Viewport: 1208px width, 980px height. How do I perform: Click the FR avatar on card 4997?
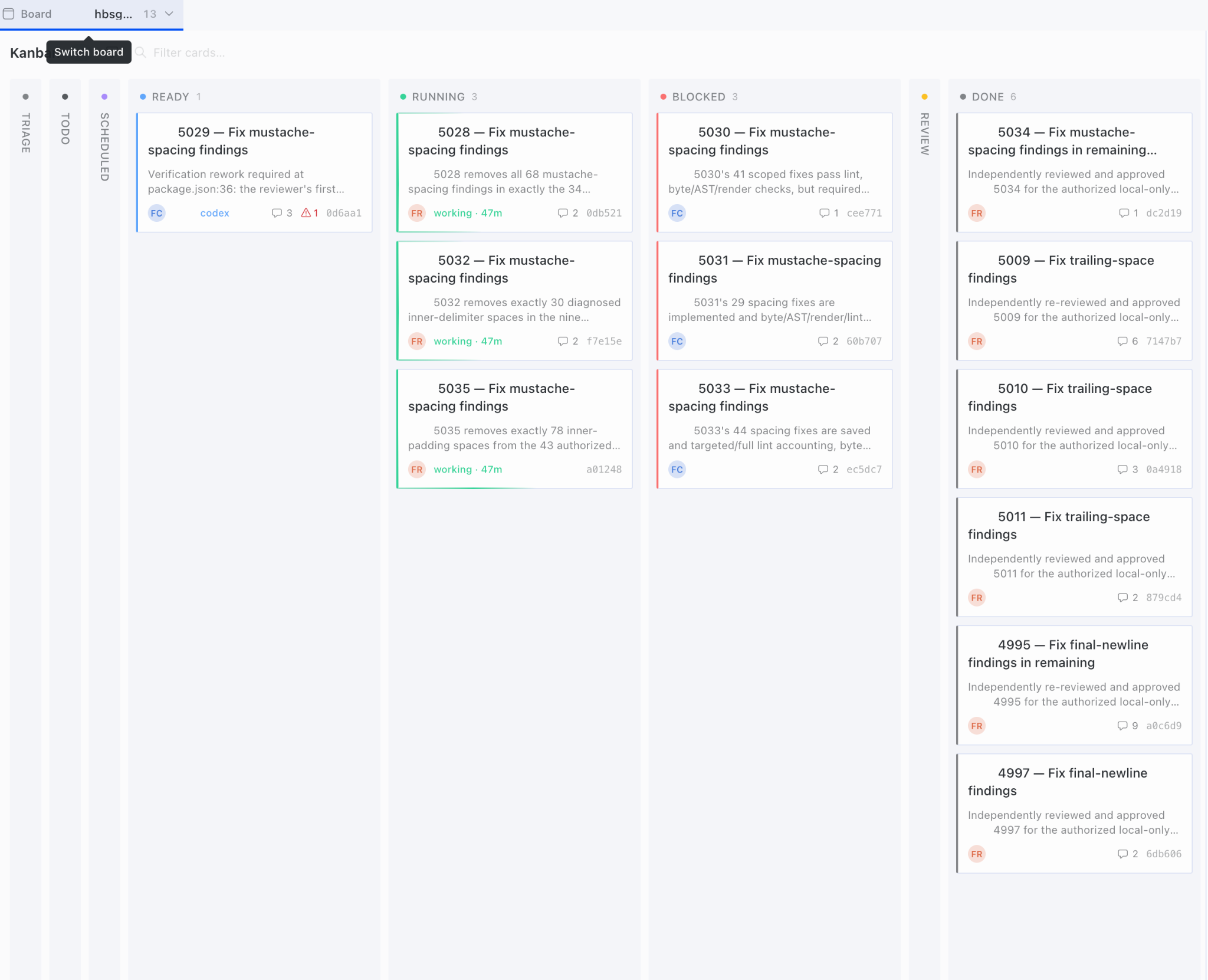pos(977,854)
